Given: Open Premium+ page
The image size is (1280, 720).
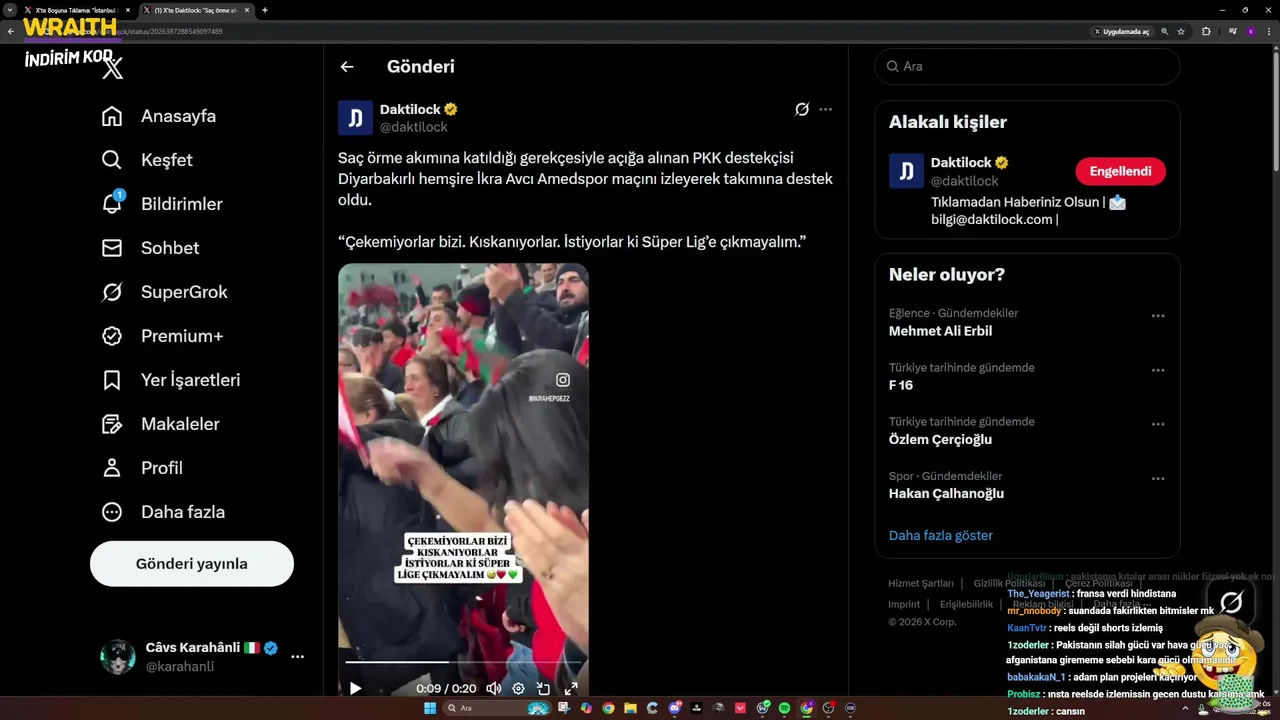Looking at the screenshot, I should pos(163,336).
